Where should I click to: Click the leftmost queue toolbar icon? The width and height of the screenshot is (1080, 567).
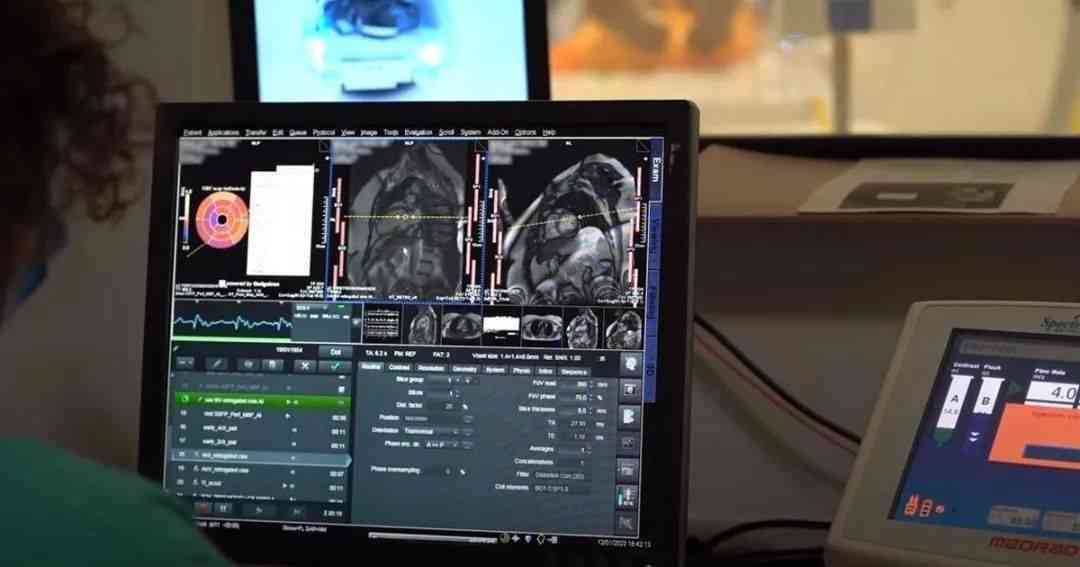[x=185, y=362]
